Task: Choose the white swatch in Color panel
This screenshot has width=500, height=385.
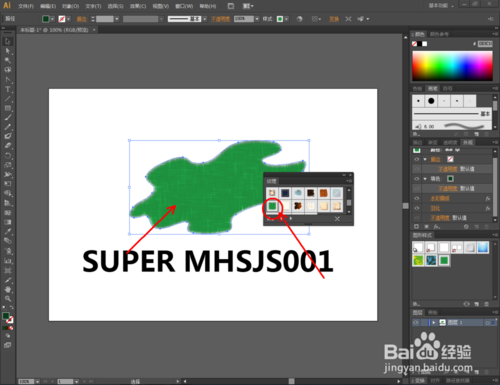Action: 425,44
